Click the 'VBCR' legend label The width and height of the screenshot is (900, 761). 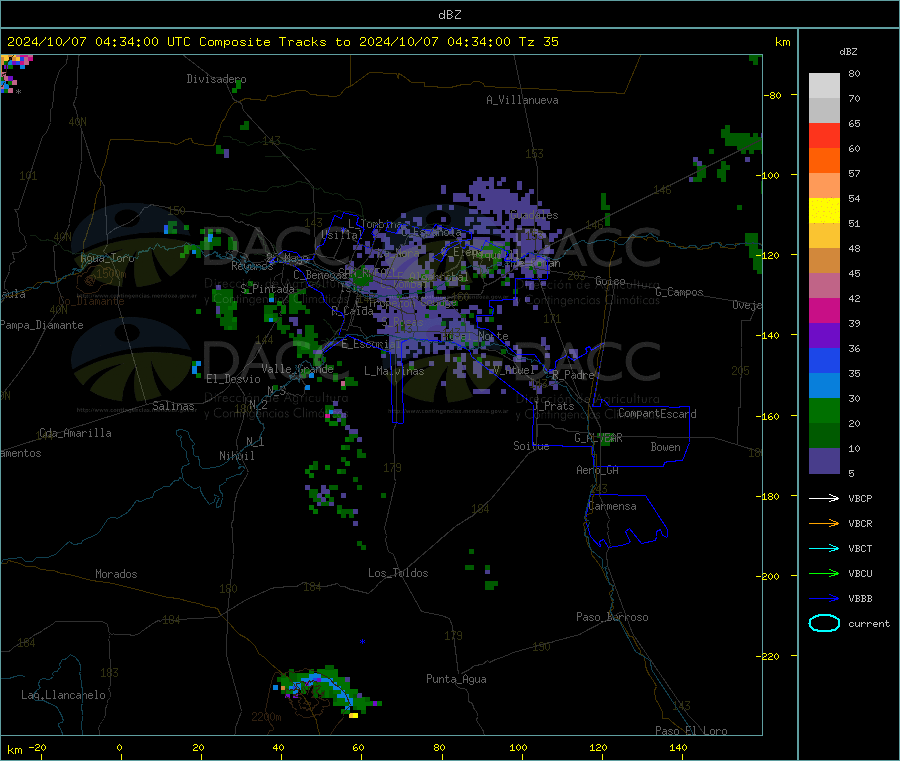tap(860, 523)
